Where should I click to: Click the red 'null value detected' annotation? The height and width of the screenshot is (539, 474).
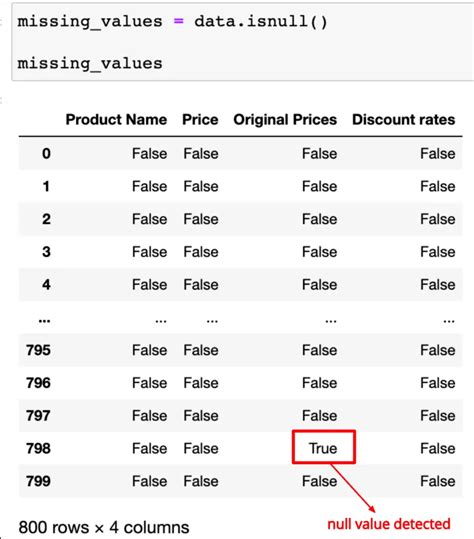389,524
